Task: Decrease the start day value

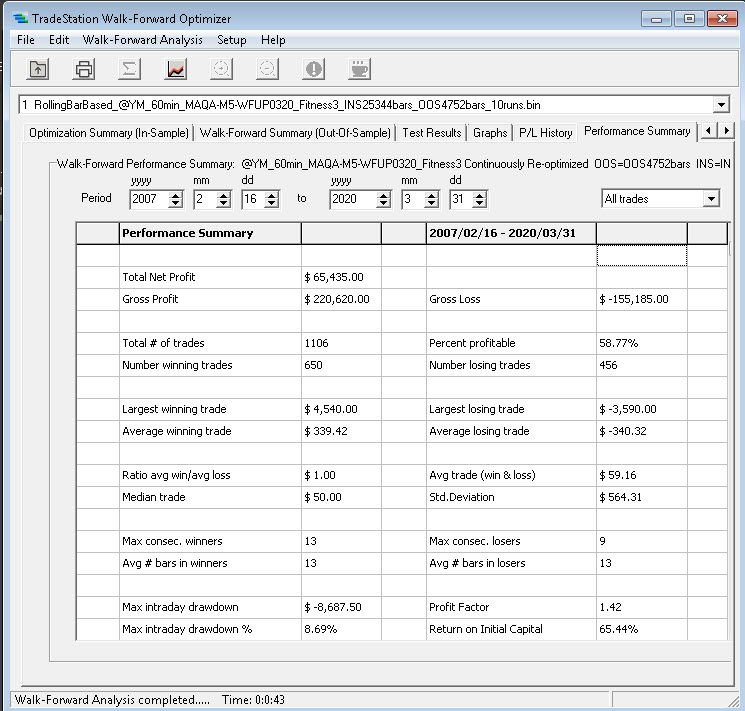Action: [x=272, y=203]
